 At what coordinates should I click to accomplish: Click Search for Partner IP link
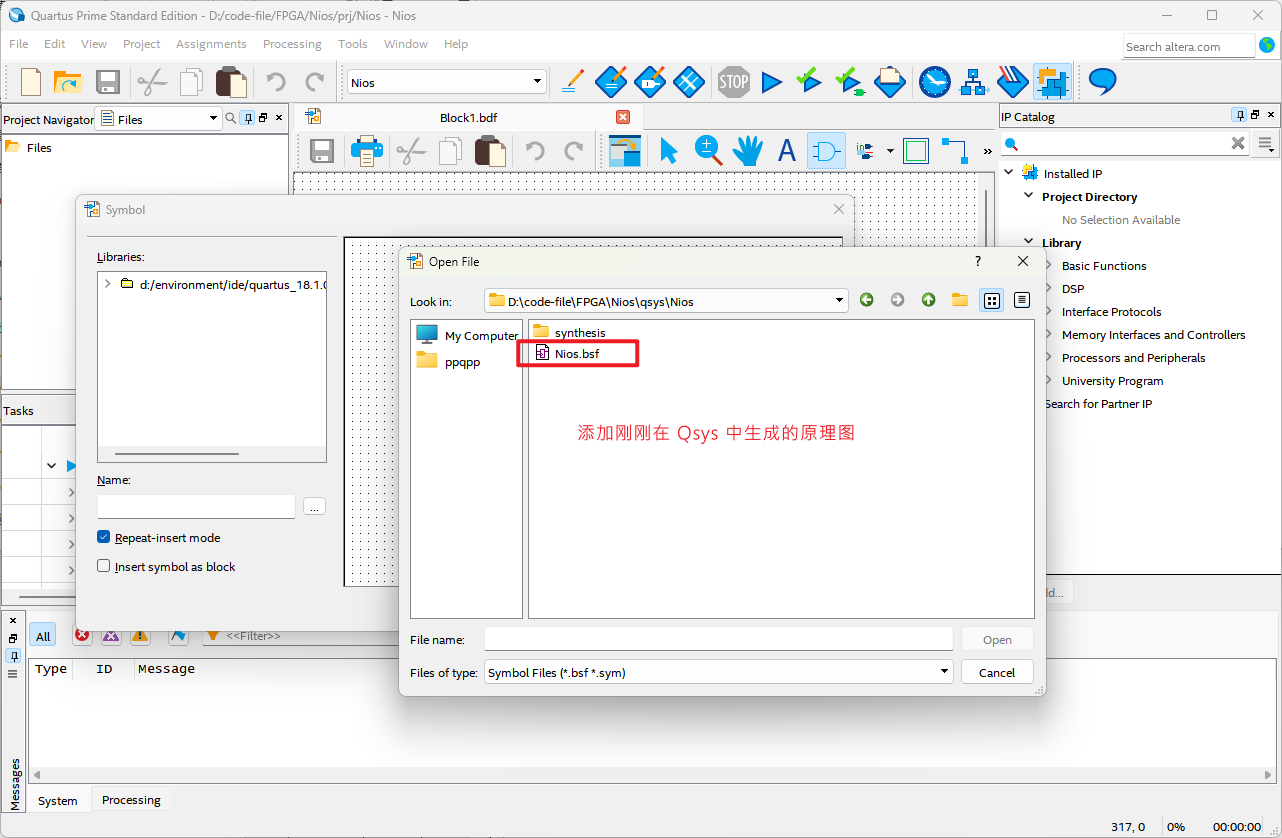tap(1098, 404)
